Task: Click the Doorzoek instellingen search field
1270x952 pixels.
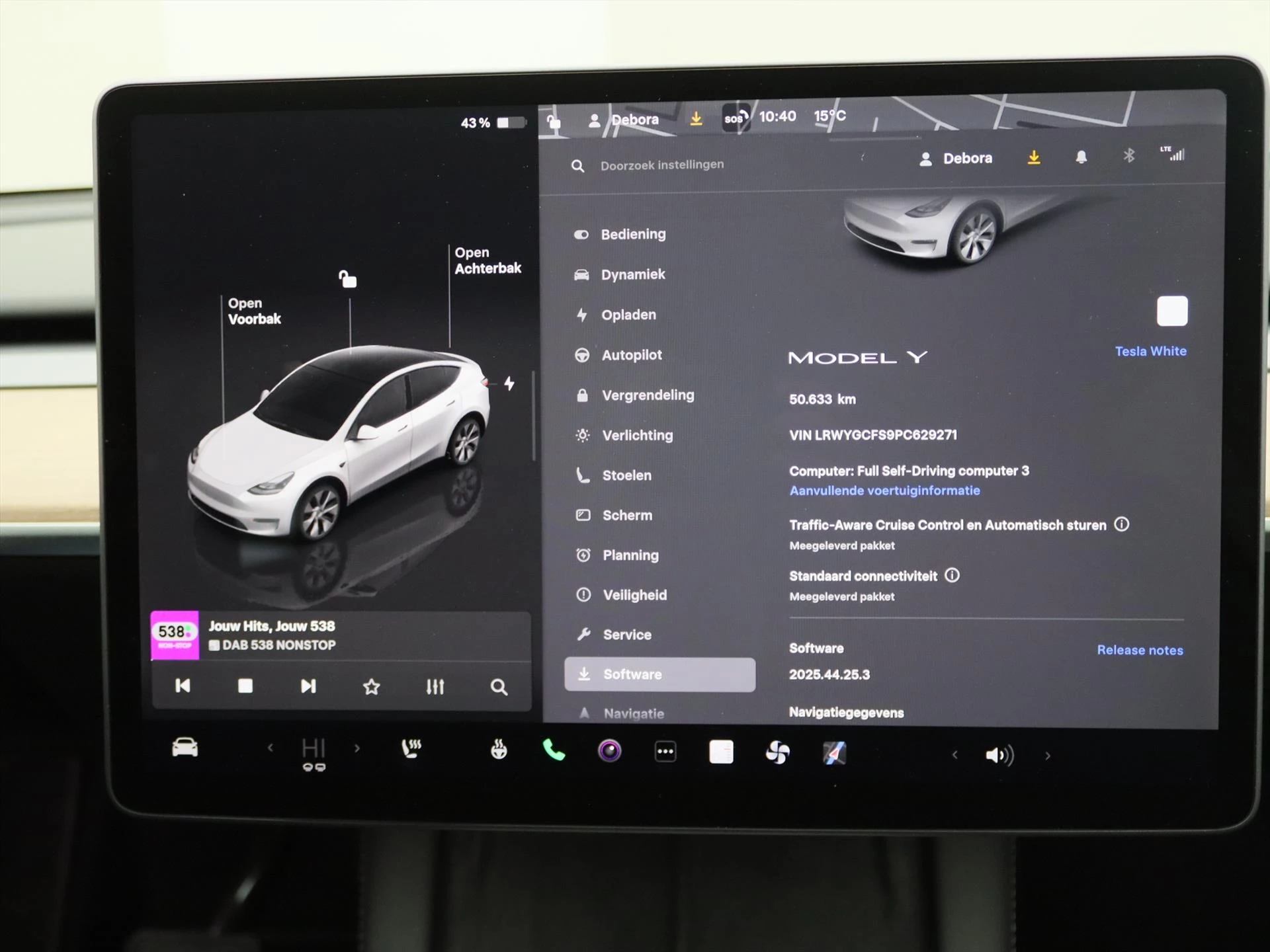Action: pos(662,165)
